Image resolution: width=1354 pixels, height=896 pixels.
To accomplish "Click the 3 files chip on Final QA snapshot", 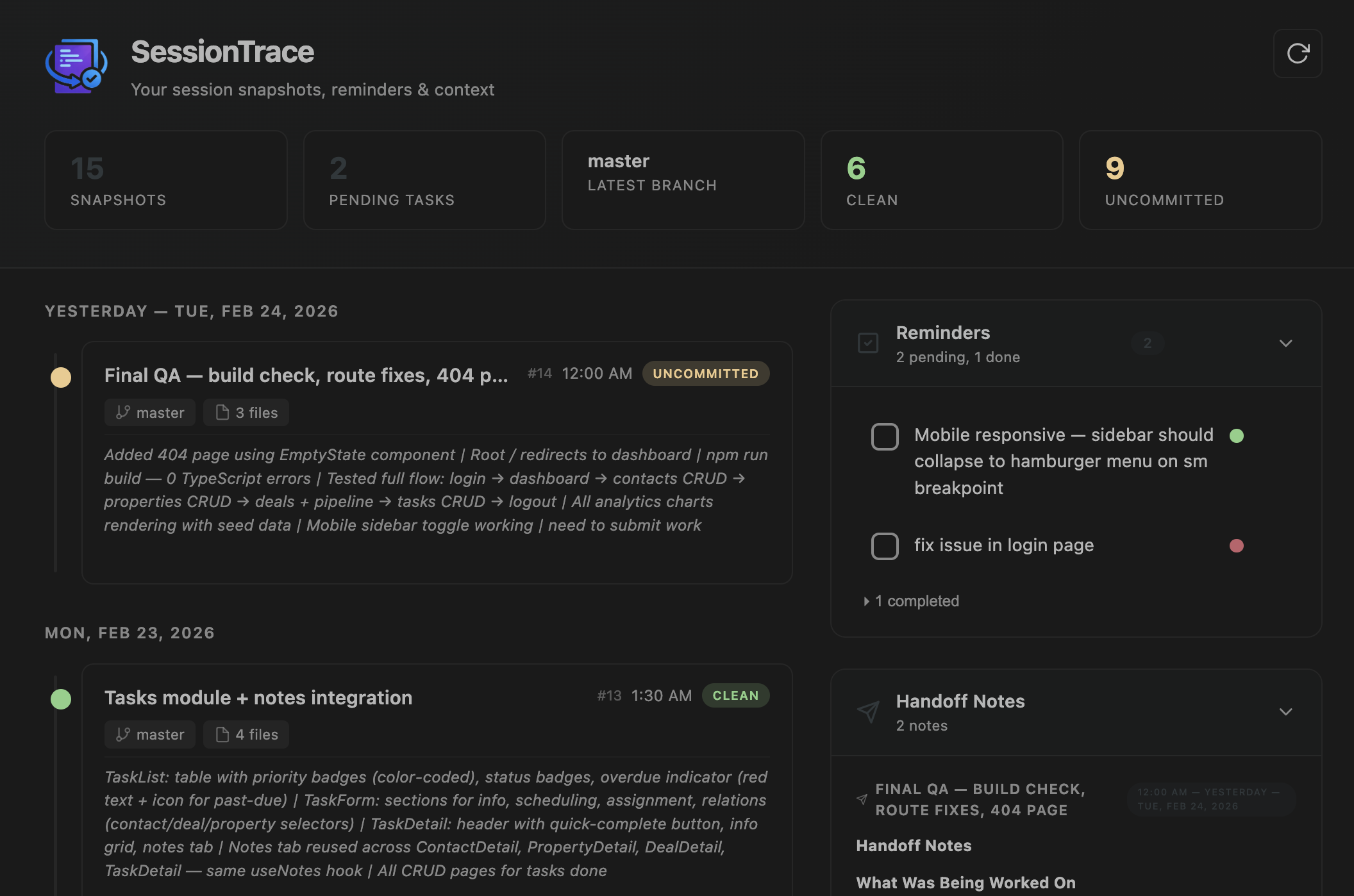I will (246, 413).
